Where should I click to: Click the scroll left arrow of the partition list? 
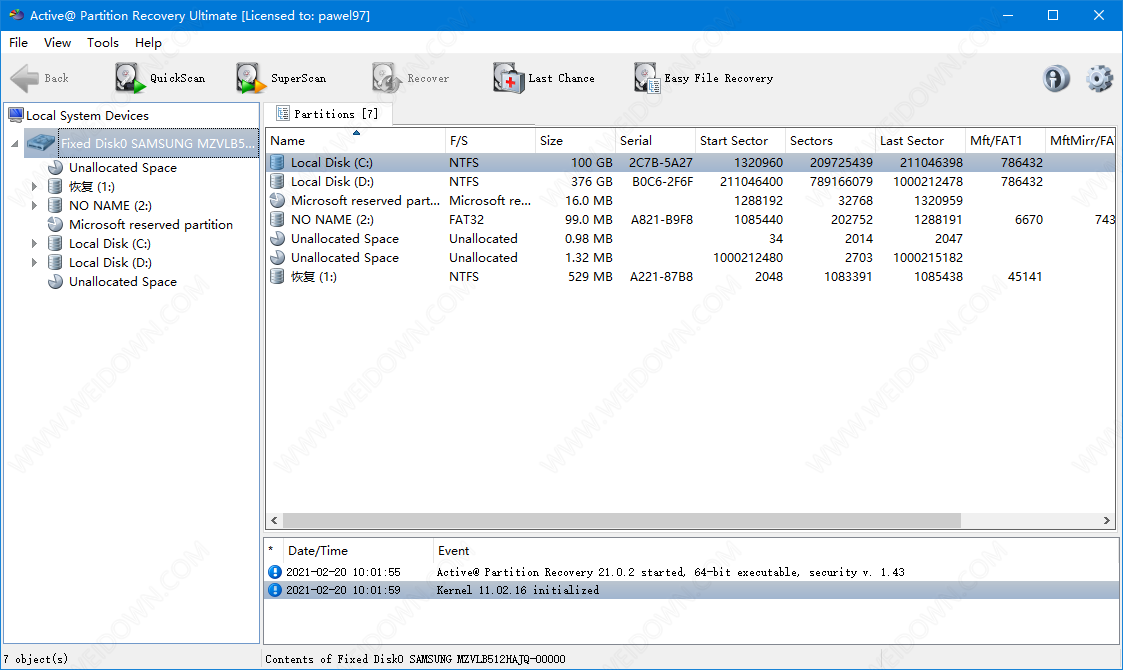coord(274,520)
